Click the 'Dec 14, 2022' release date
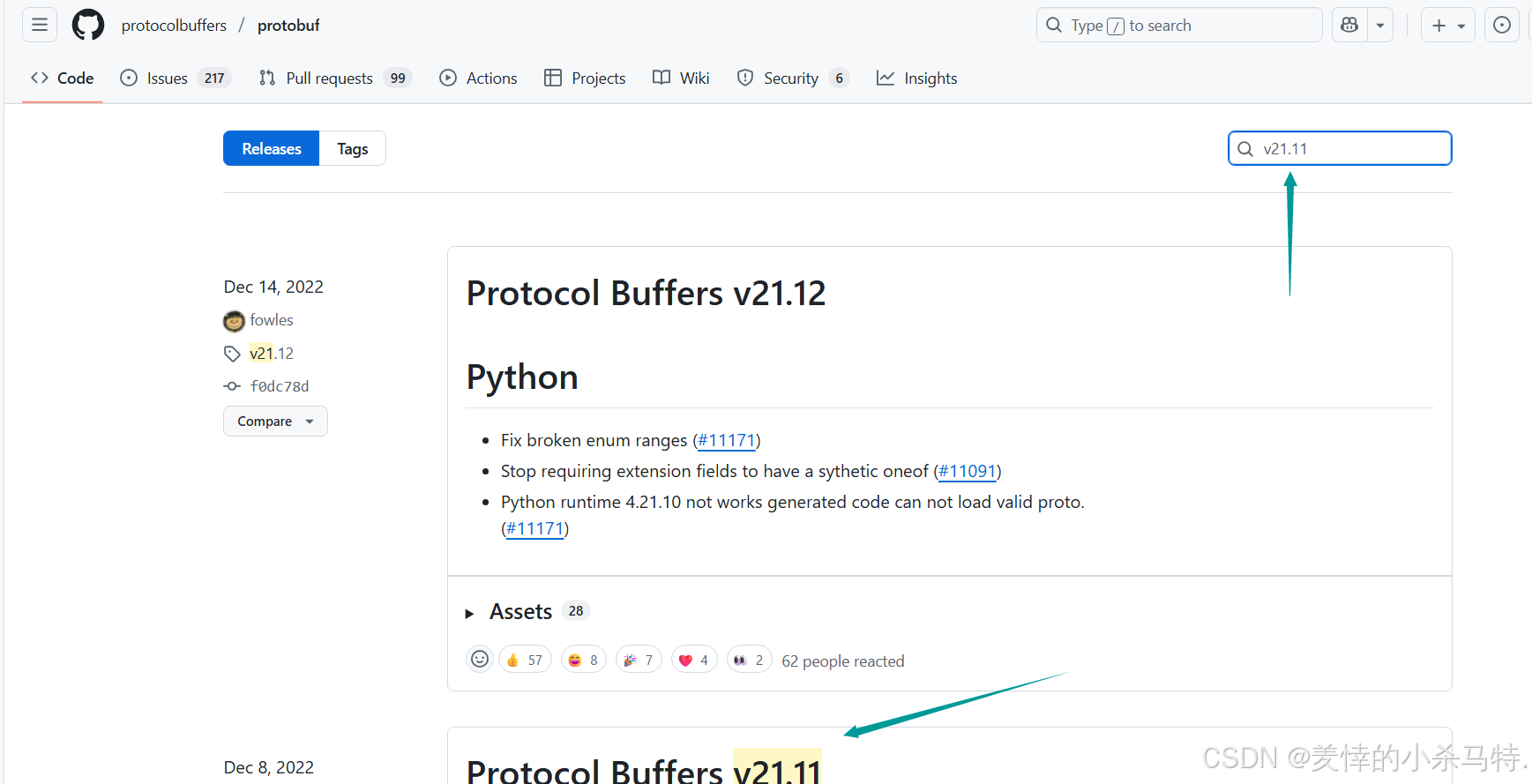This screenshot has height=784, width=1532. pos(273,287)
